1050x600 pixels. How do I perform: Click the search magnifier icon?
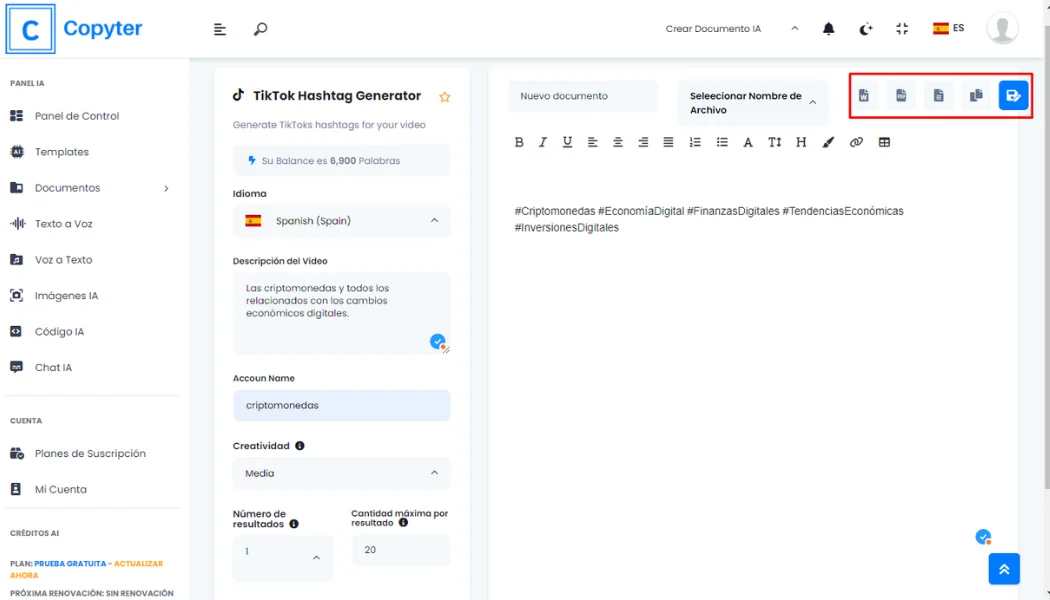coord(260,29)
